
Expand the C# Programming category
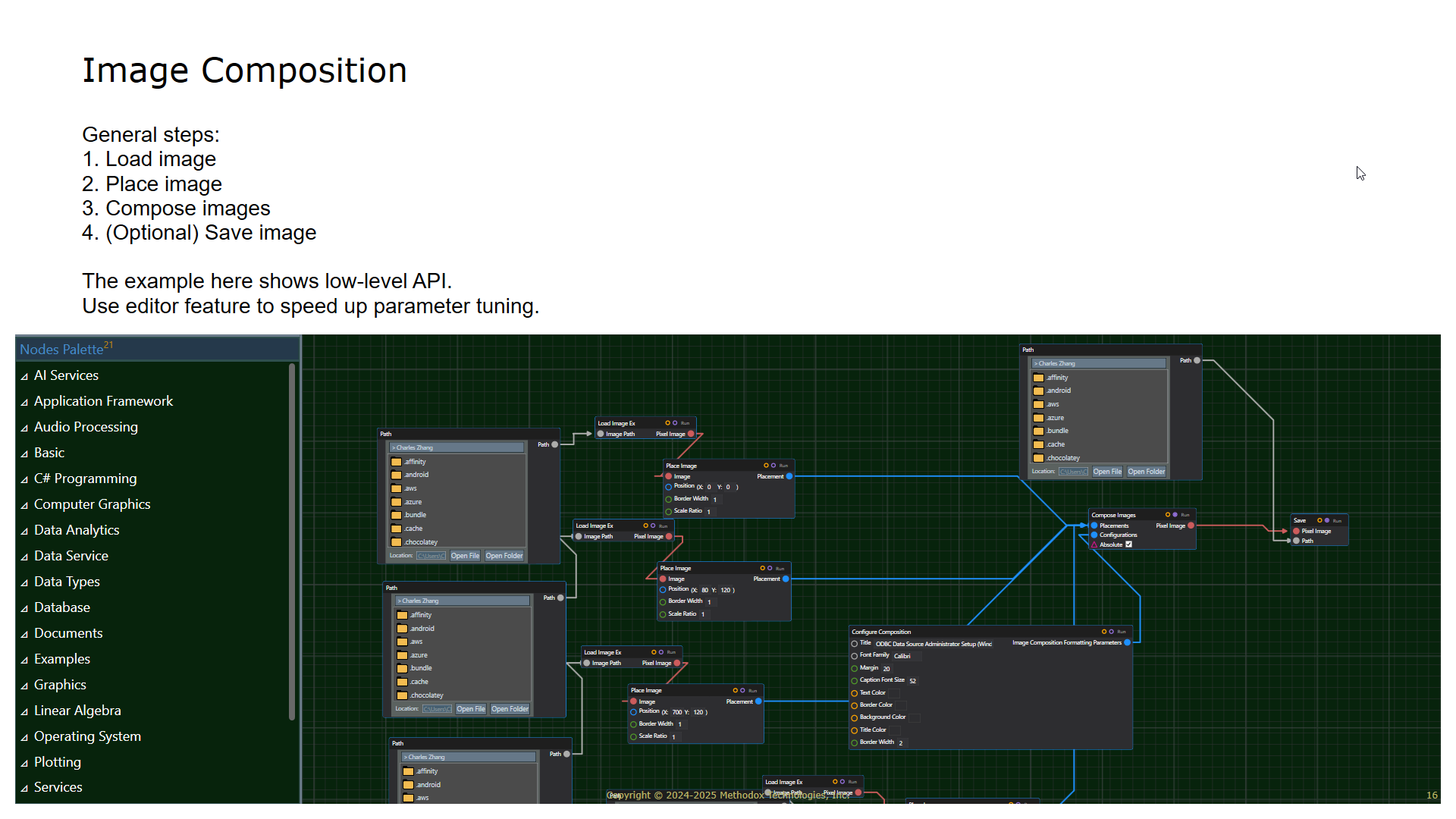24,479
